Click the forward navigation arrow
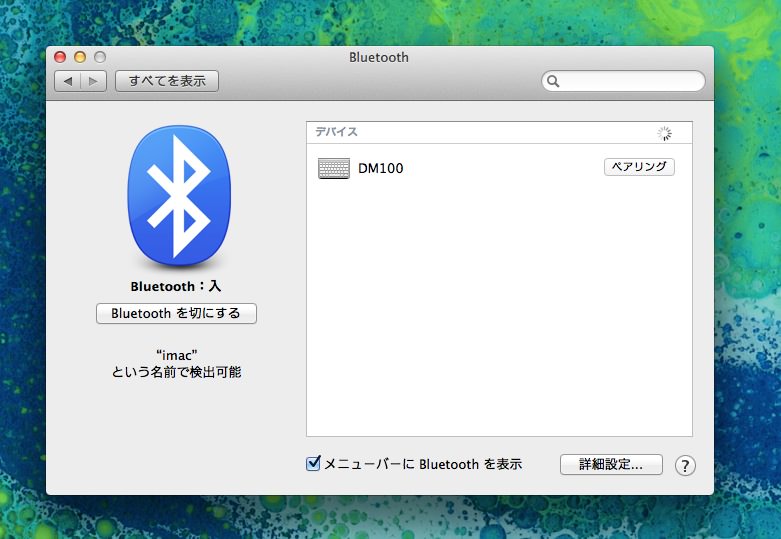The image size is (781, 539). (93, 81)
